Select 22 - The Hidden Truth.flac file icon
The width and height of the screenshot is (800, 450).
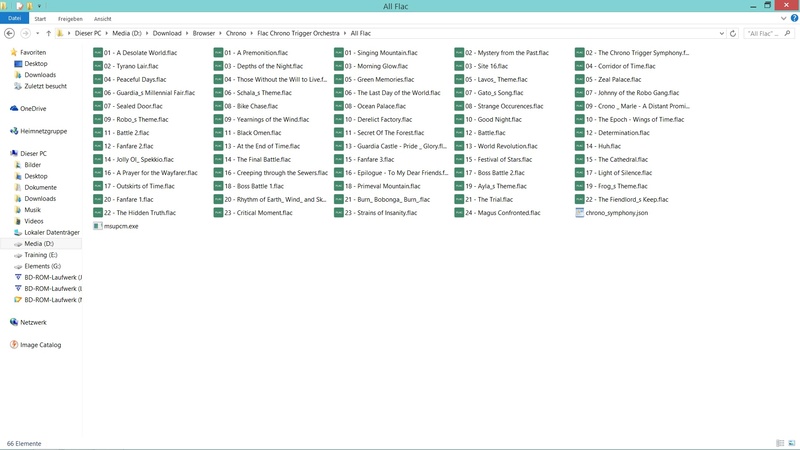click(x=98, y=213)
